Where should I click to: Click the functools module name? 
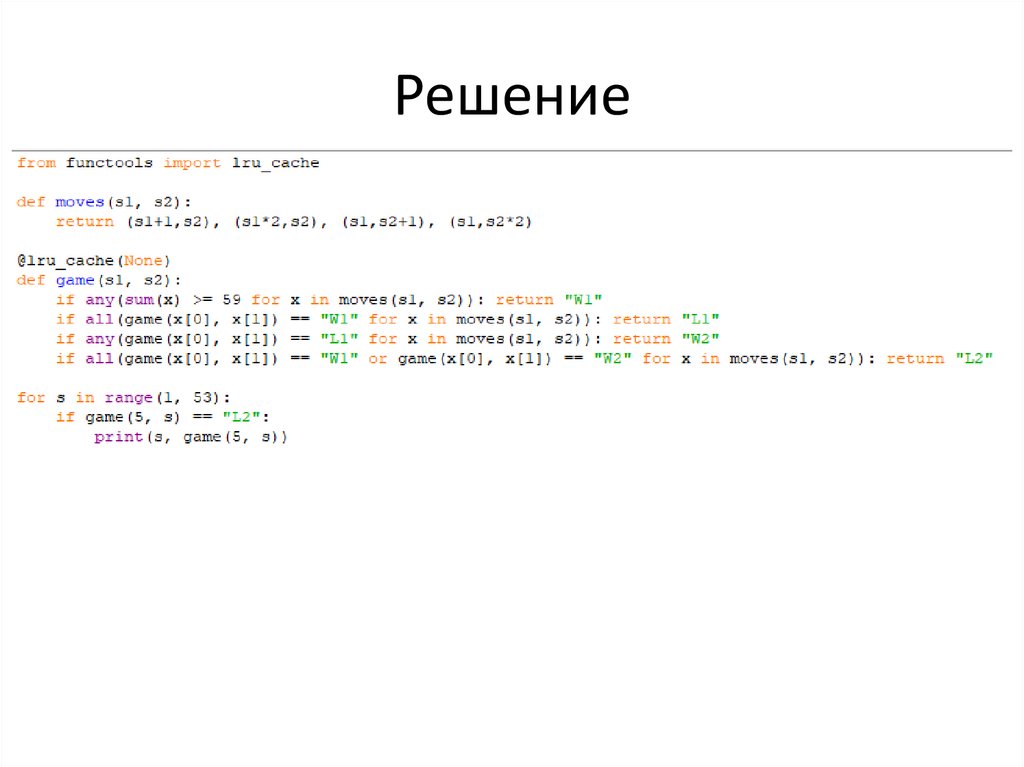[x=112, y=162]
